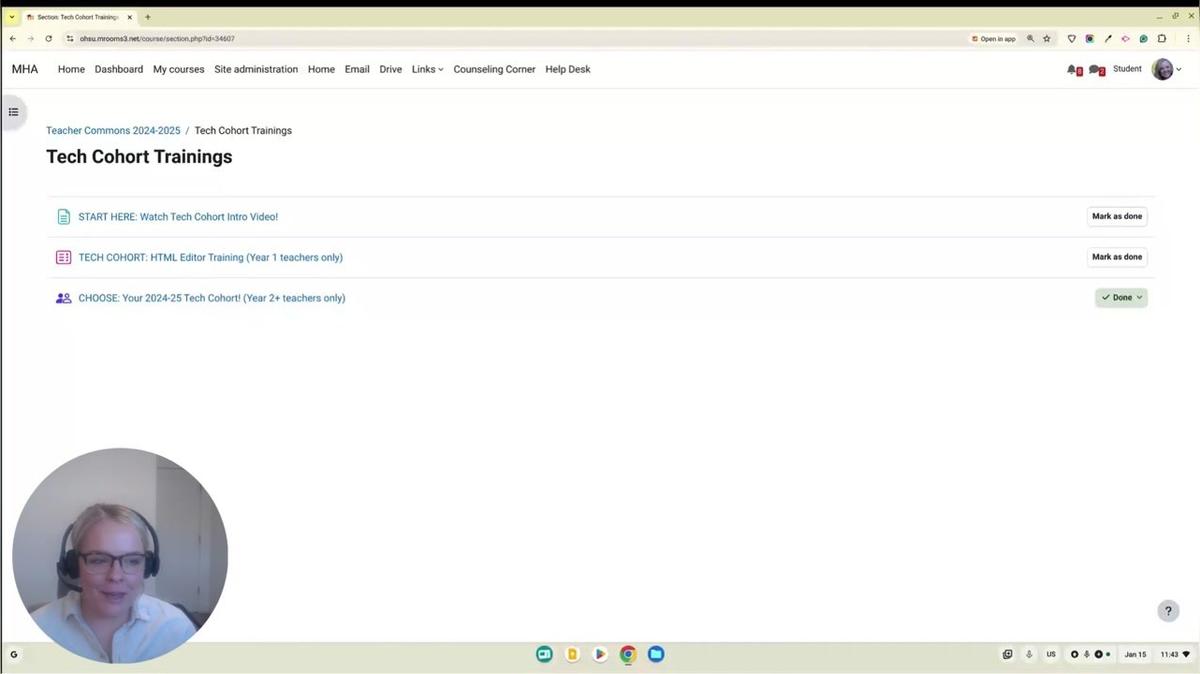1200x674 pixels.
Task: Click the Open in app button
Action: (x=993, y=39)
